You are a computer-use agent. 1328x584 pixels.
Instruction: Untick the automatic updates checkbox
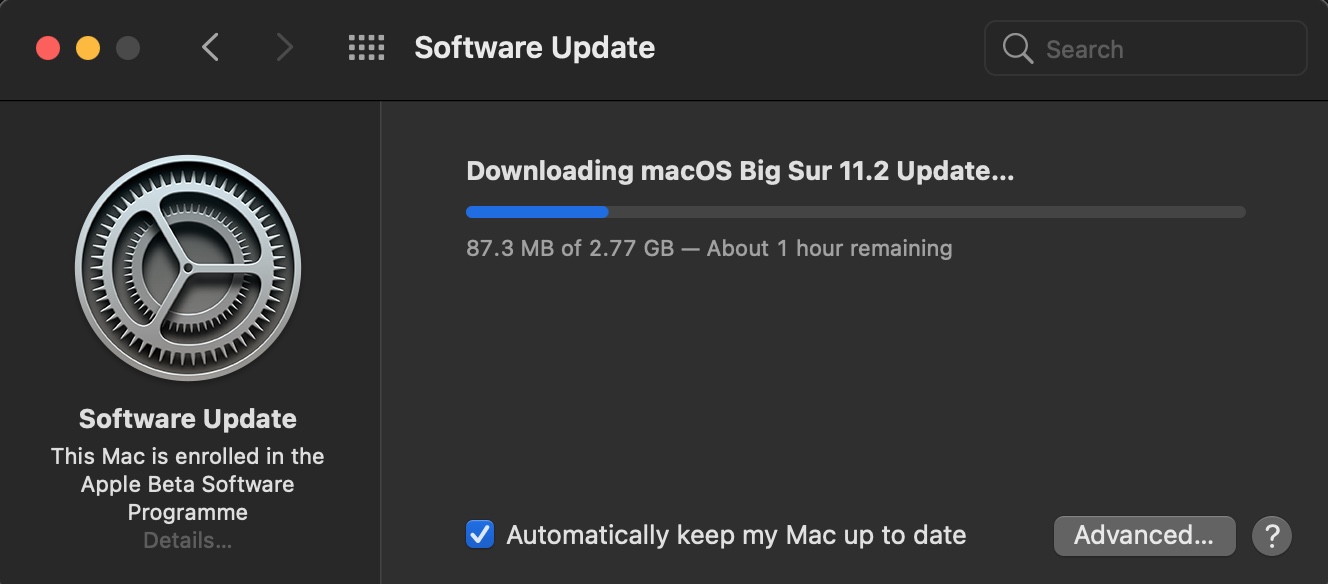point(480,535)
